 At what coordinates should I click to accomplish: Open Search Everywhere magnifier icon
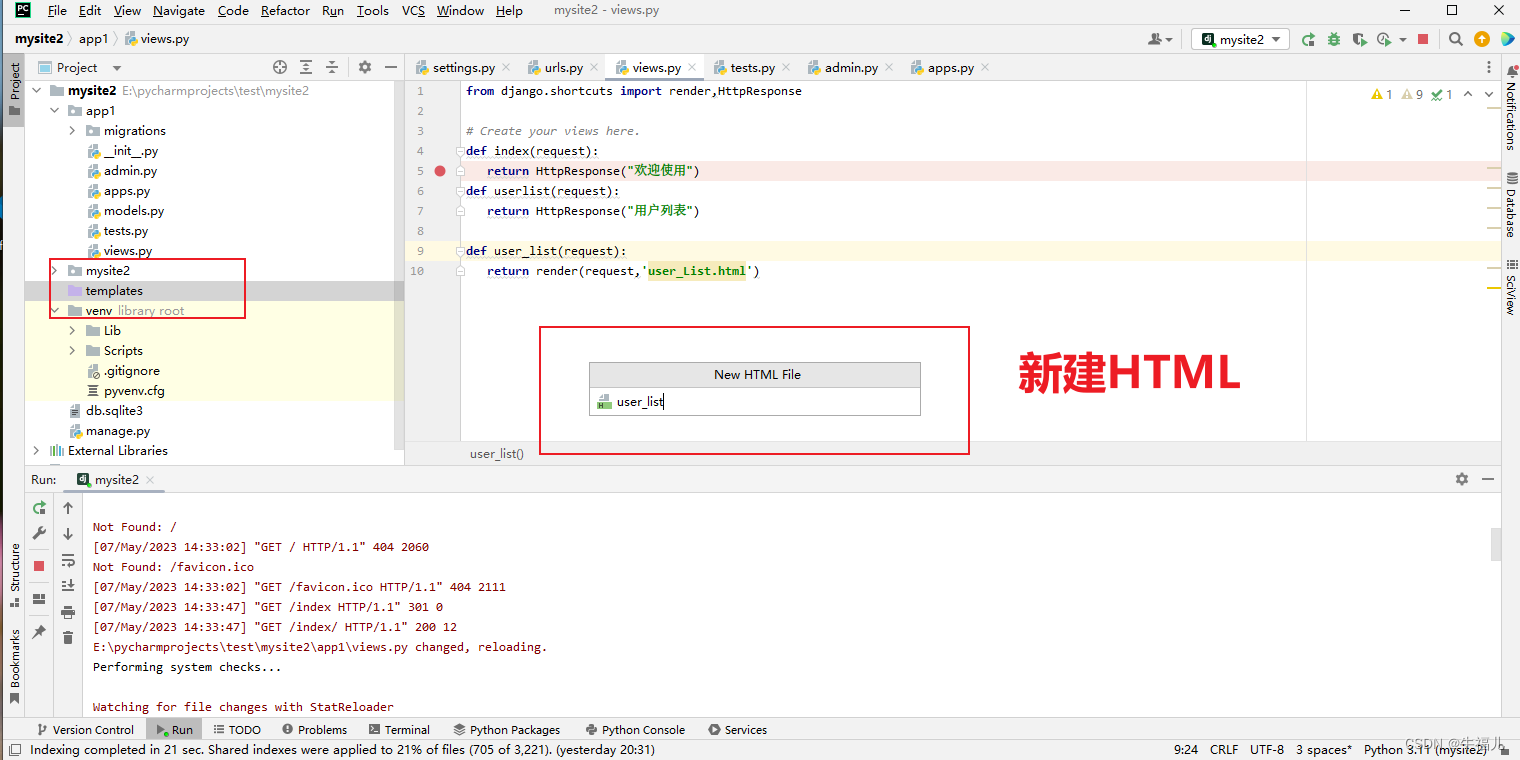[1456, 39]
